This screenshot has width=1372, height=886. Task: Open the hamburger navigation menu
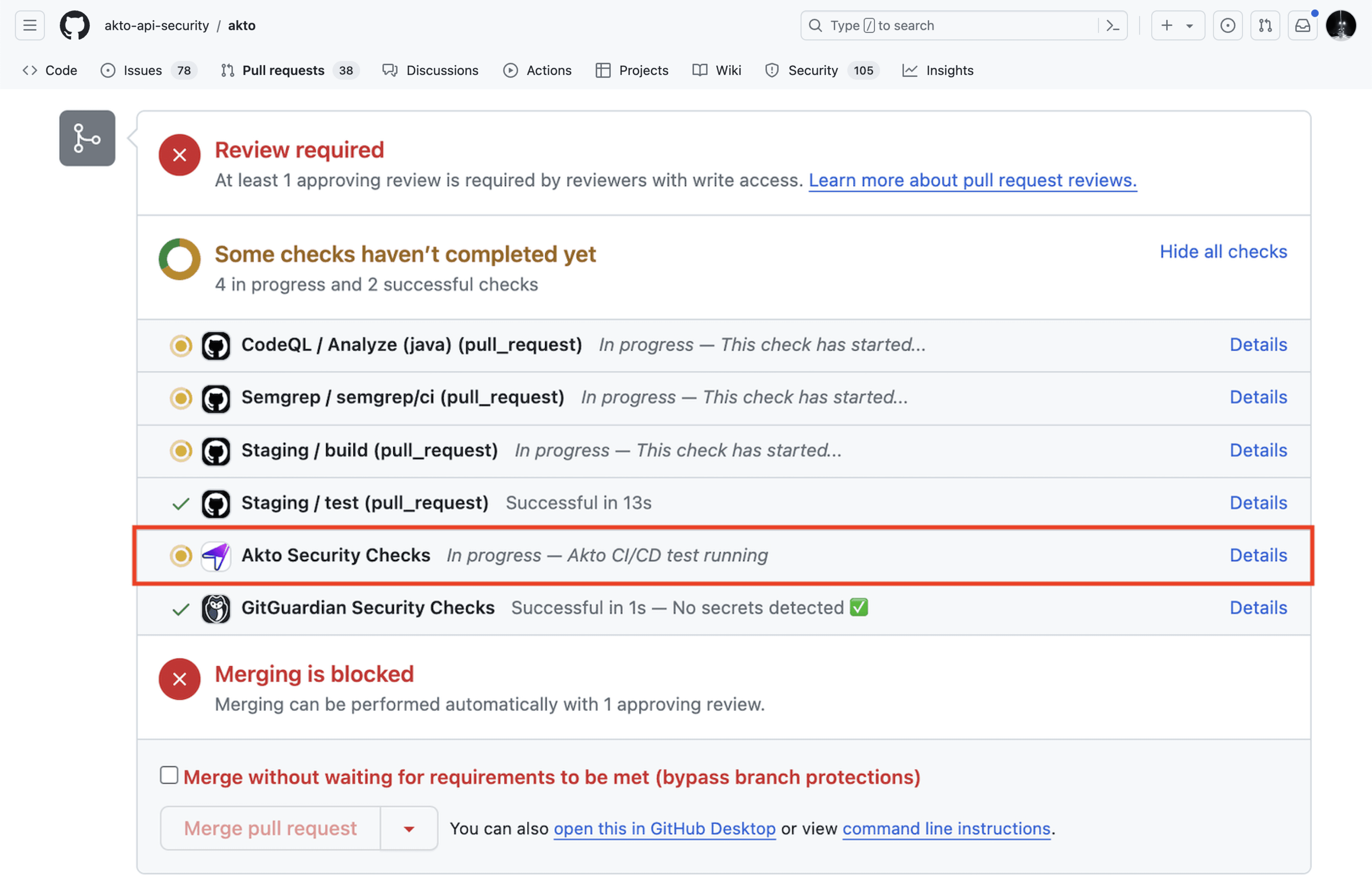(x=30, y=25)
